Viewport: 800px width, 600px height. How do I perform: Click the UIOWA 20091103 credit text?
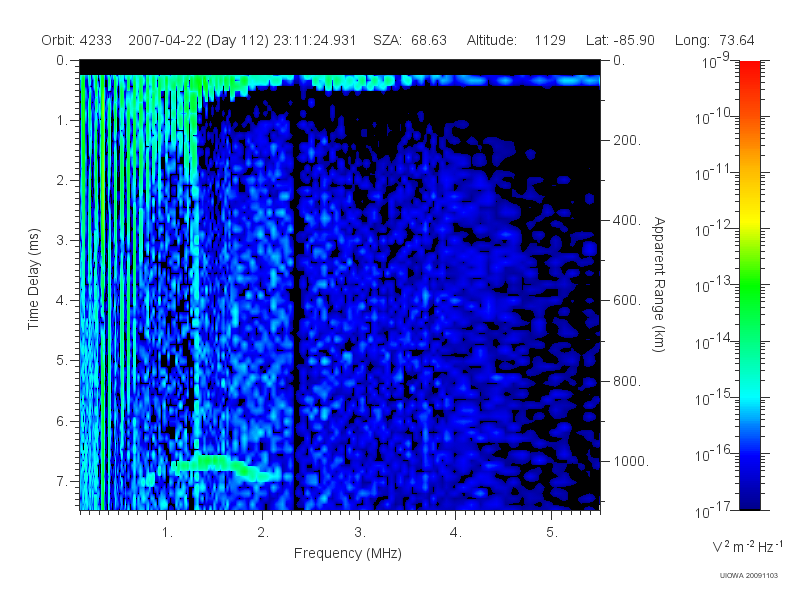748,576
